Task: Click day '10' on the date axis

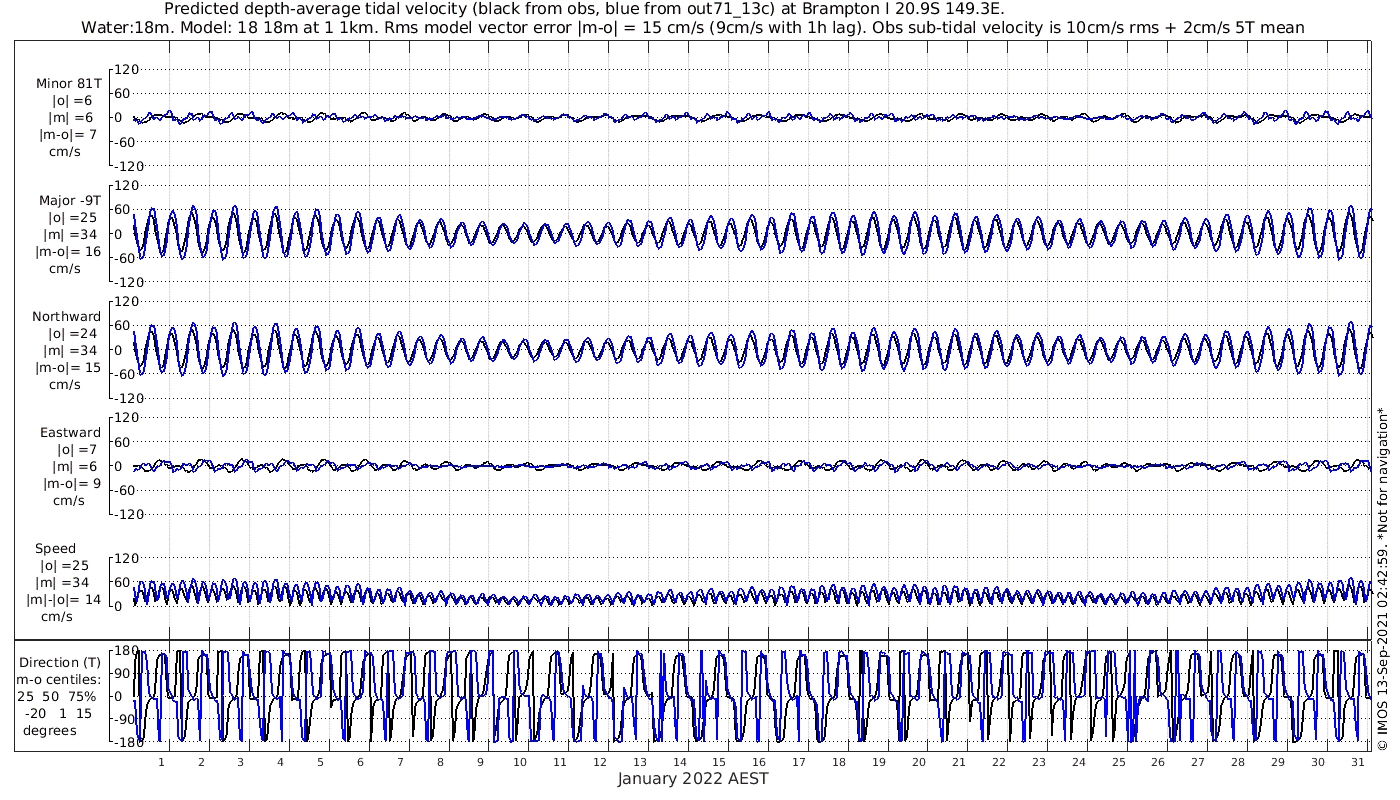Action: click(x=519, y=762)
